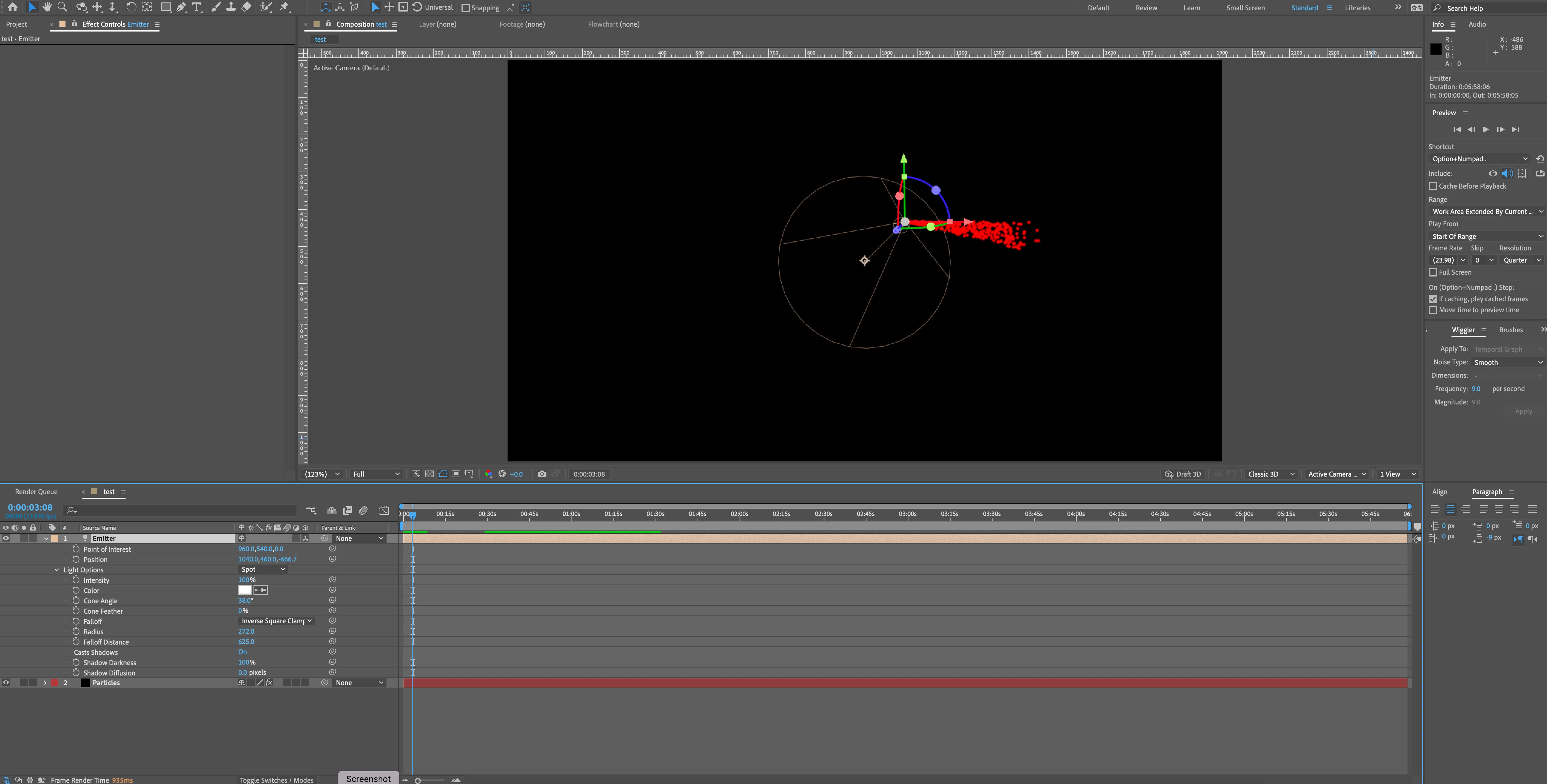Select the Hand tool
The image size is (1547, 784).
tap(47, 7)
